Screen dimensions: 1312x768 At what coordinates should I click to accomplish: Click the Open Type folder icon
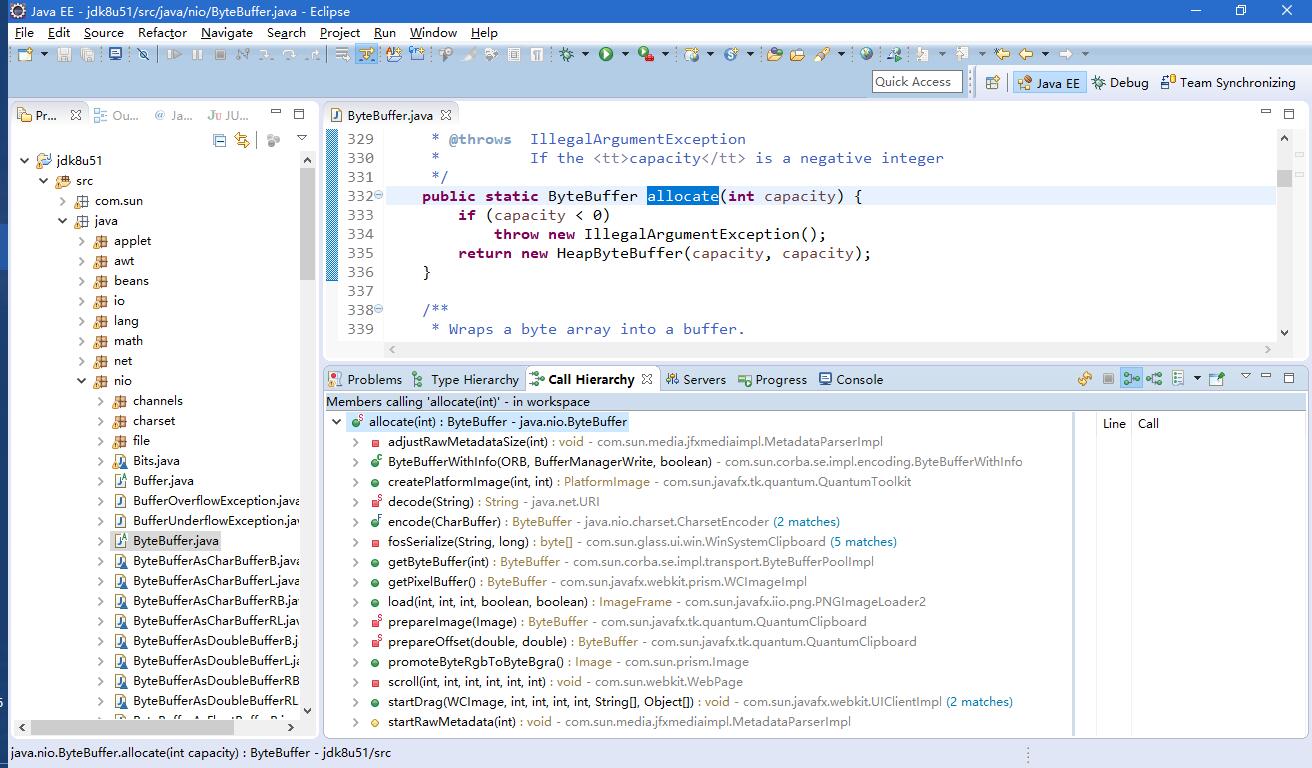tap(774, 54)
